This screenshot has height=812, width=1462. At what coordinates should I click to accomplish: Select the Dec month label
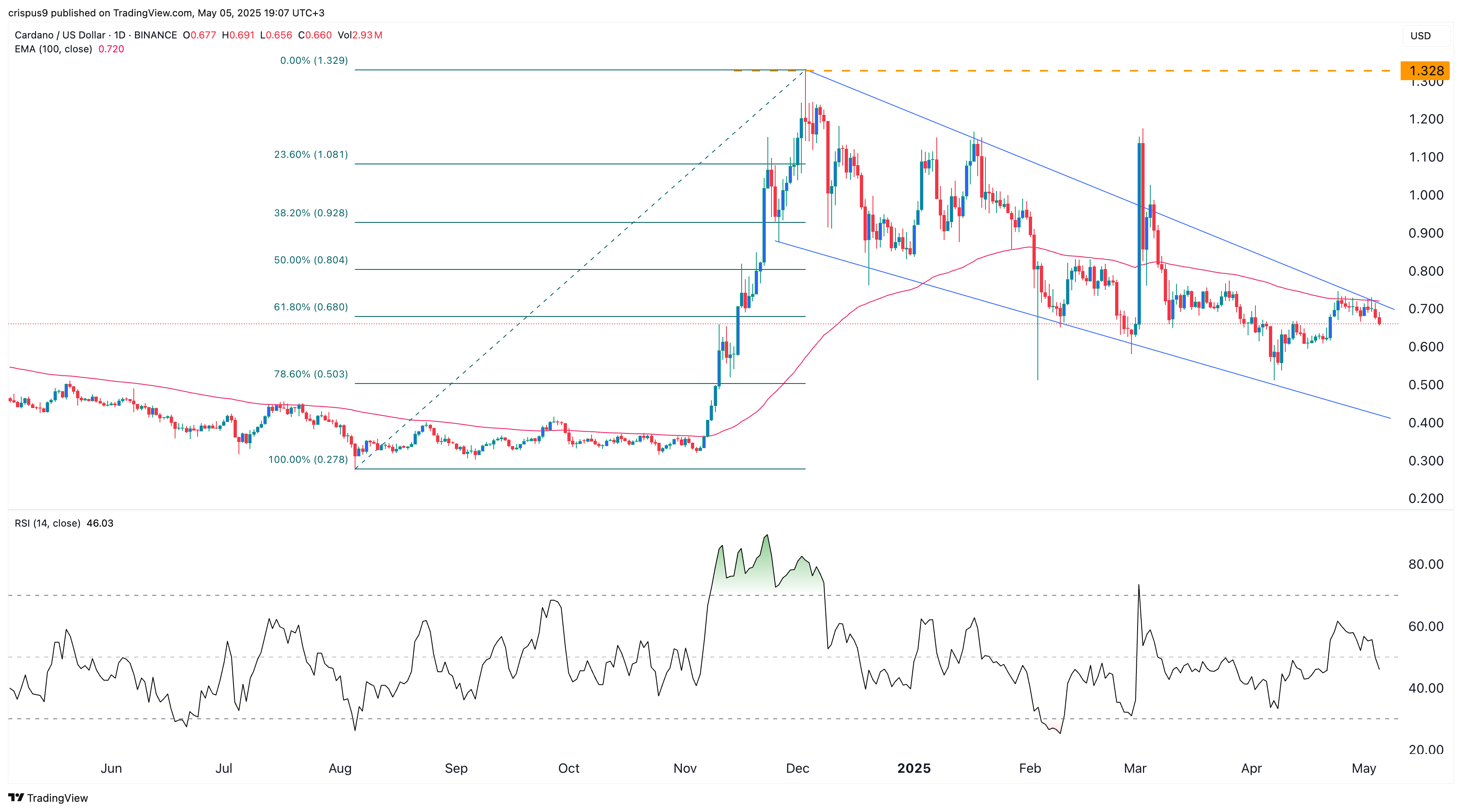799,769
